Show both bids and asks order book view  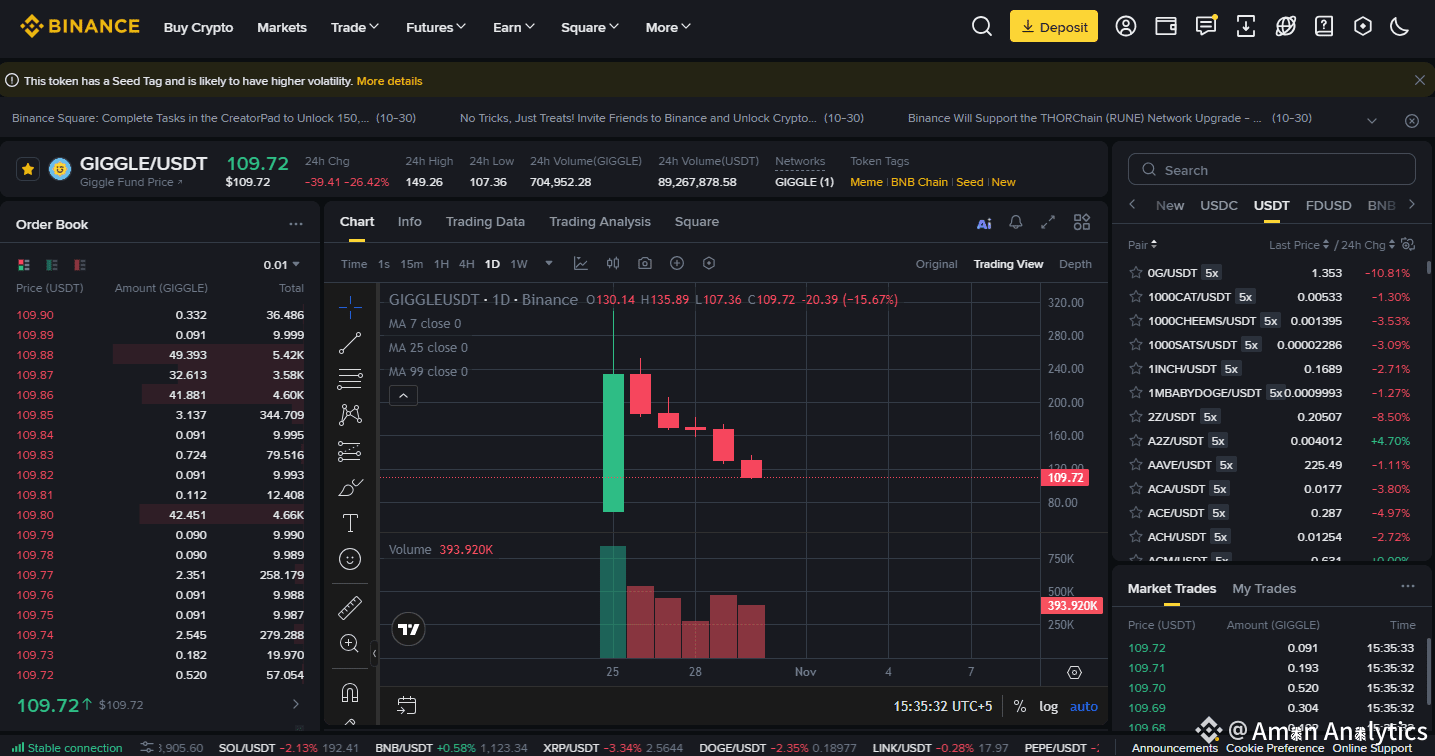tap(23, 265)
